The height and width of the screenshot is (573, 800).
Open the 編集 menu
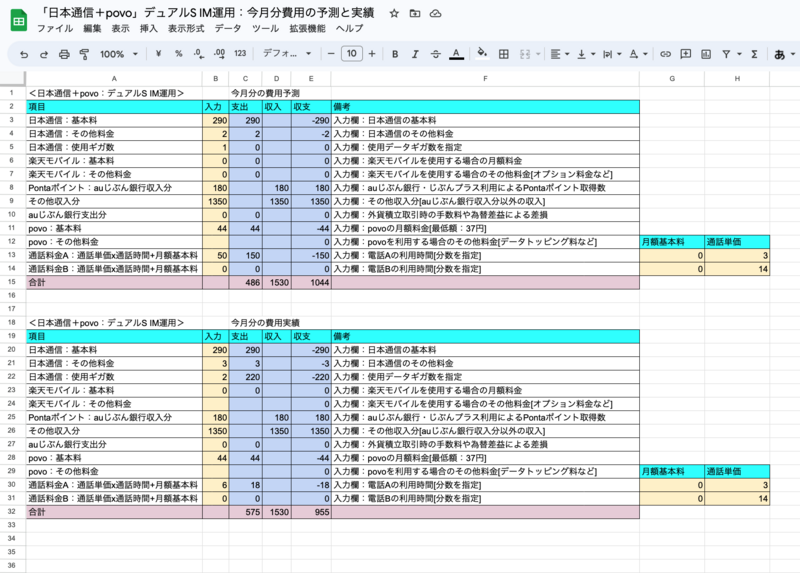click(92, 29)
